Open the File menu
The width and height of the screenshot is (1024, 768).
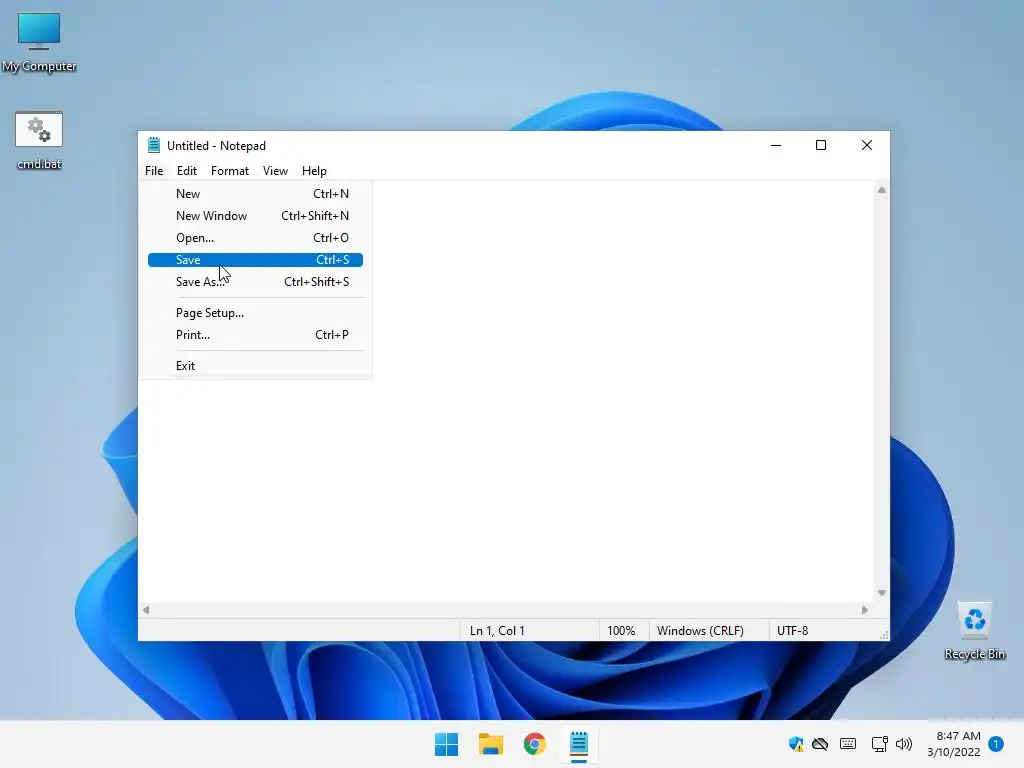point(154,170)
